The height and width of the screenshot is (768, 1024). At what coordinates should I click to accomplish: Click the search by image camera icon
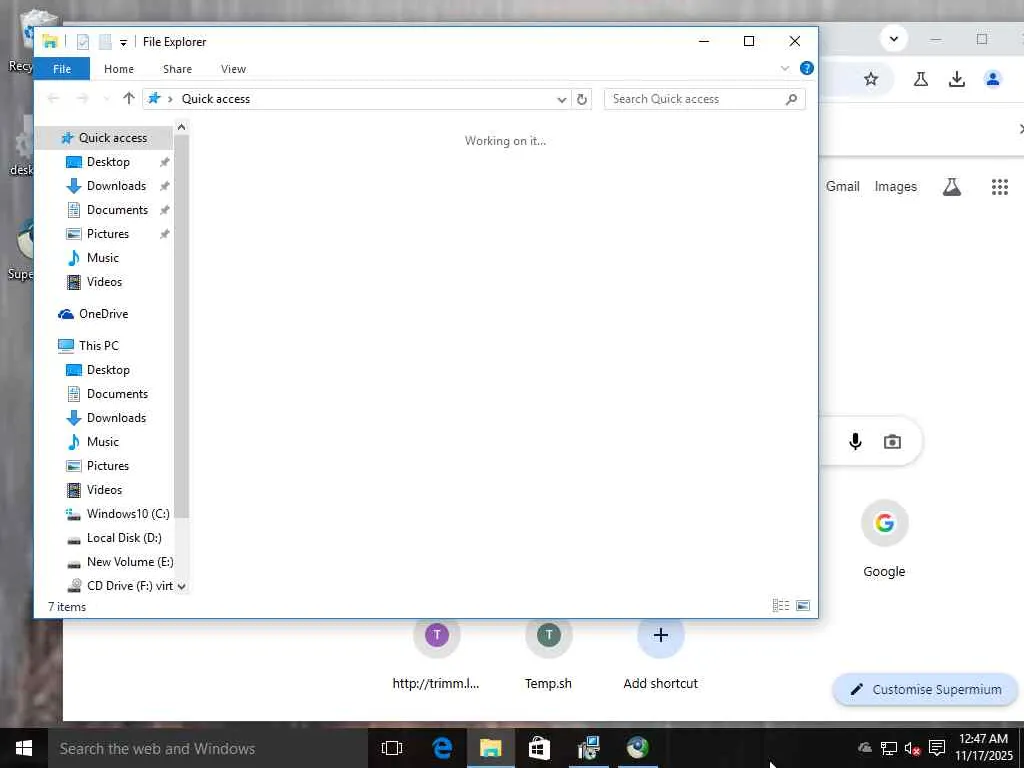(x=892, y=442)
